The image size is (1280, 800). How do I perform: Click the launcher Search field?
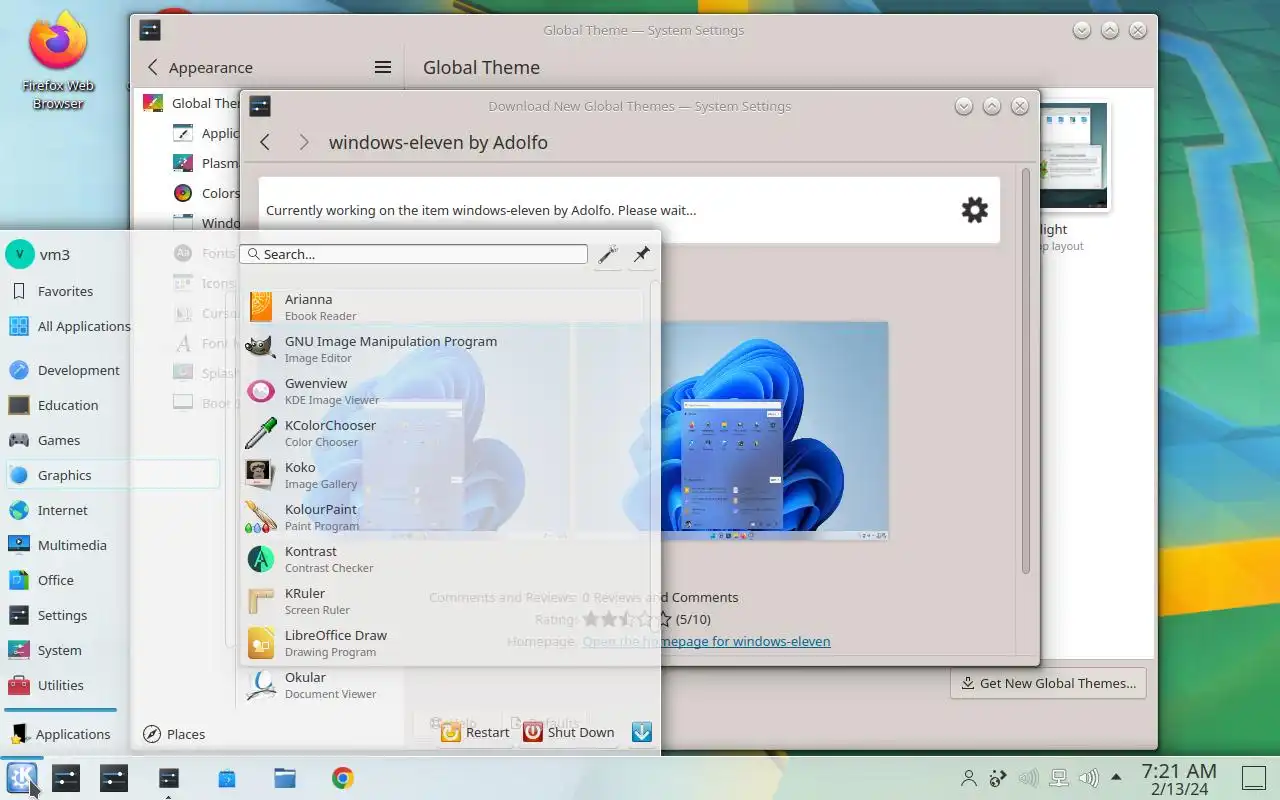(x=414, y=254)
